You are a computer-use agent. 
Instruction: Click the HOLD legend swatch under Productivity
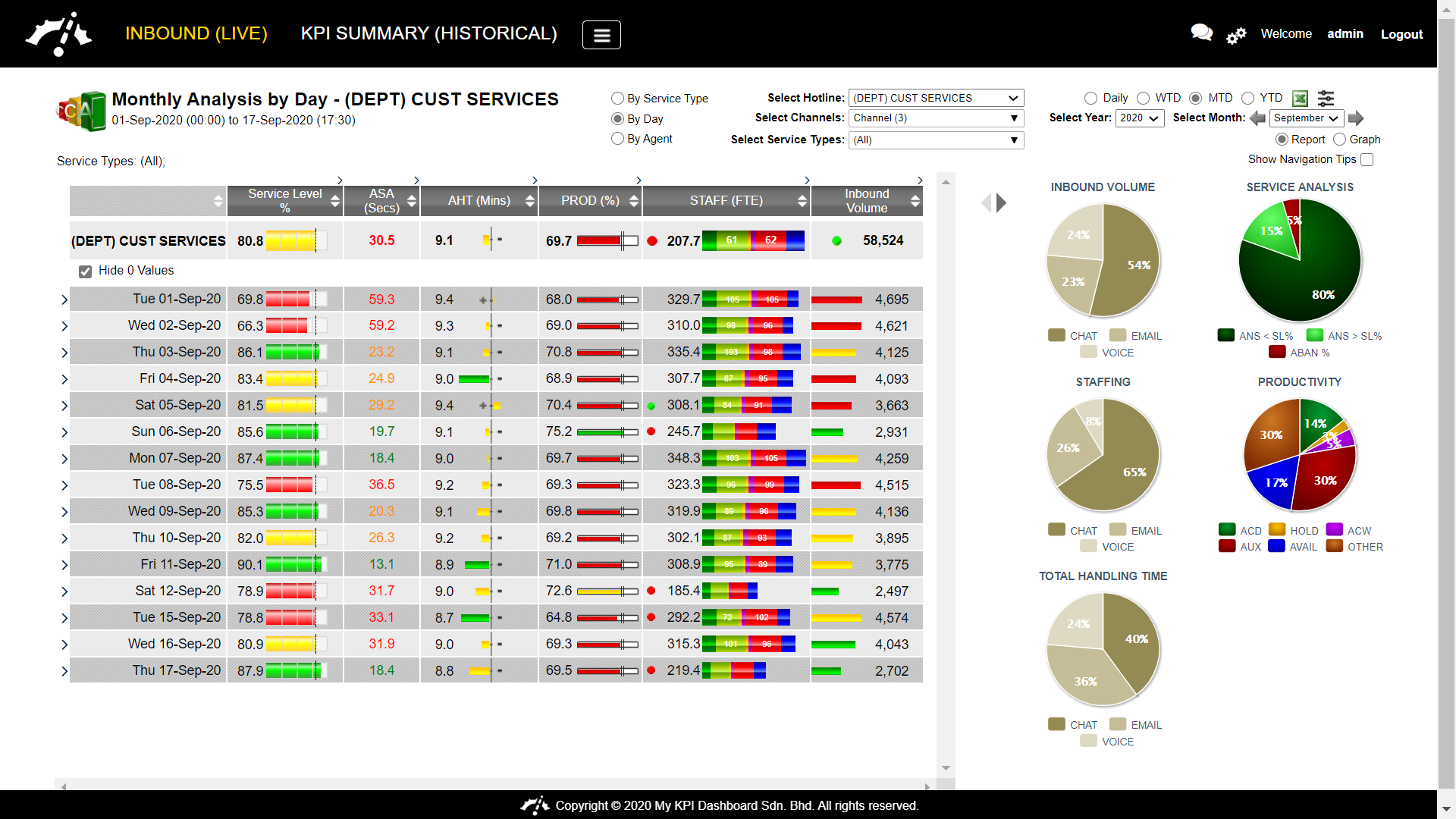[1277, 530]
